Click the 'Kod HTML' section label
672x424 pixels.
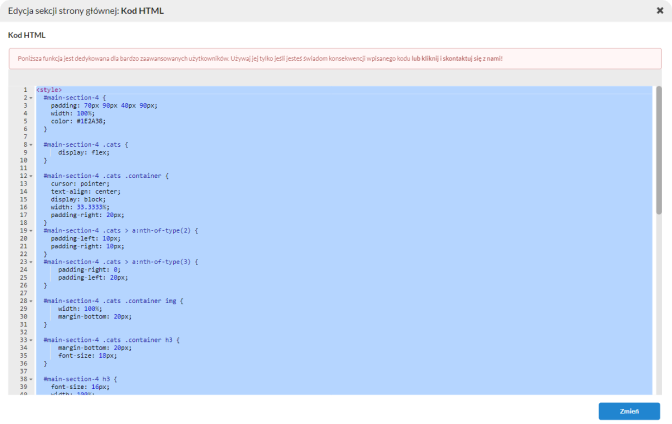pos(27,35)
